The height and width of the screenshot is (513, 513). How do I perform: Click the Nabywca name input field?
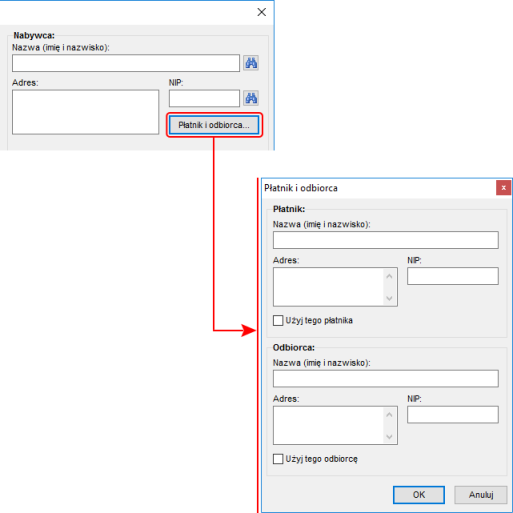point(126,63)
